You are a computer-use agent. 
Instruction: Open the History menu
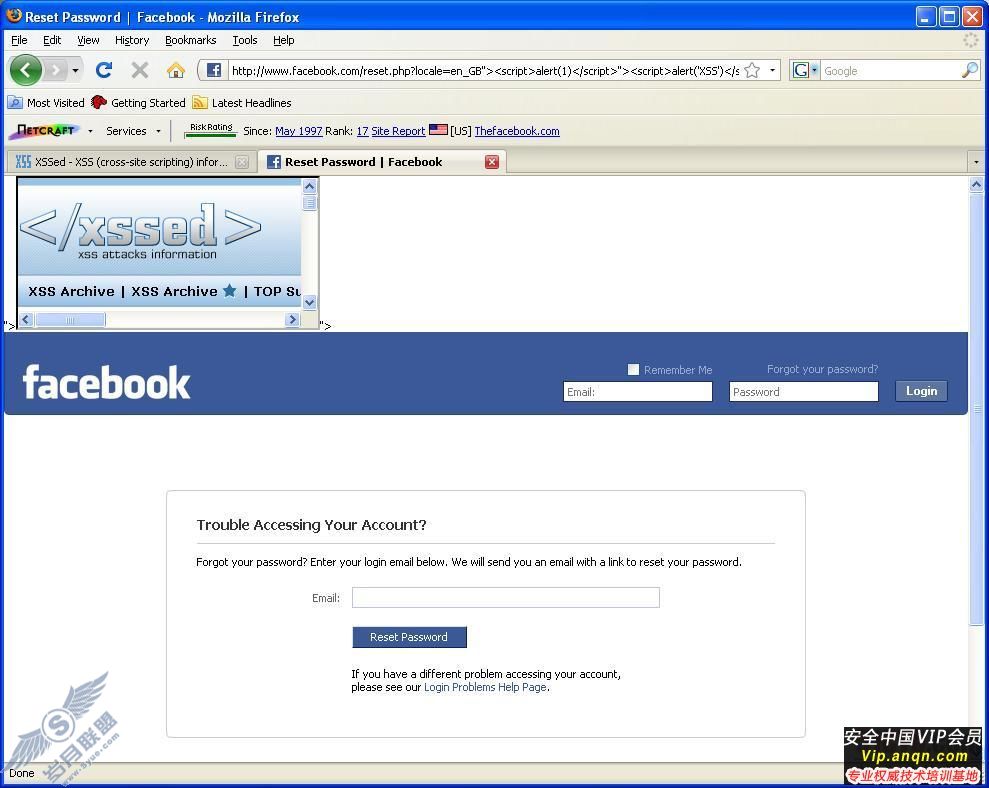[132, 40]
